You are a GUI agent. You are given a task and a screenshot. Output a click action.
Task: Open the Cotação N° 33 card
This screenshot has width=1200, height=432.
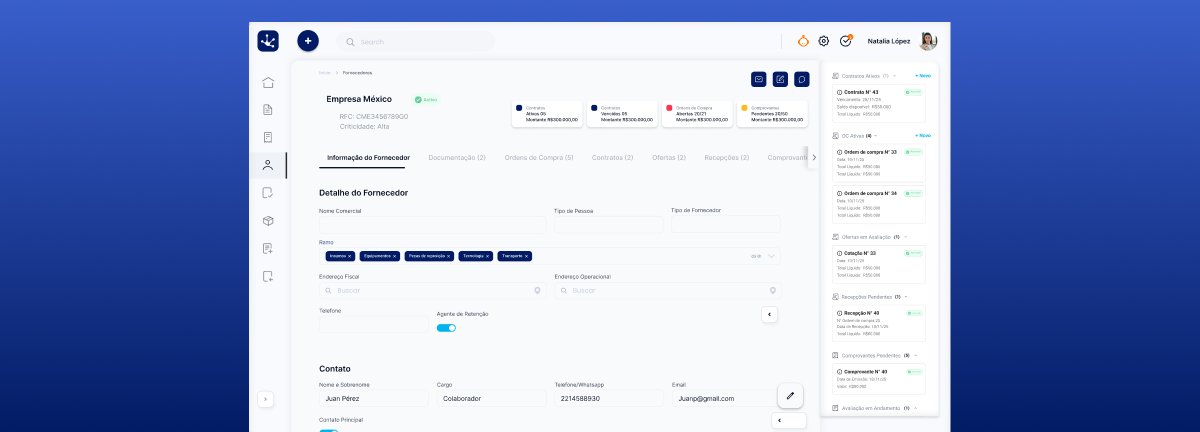click(879, 263)
